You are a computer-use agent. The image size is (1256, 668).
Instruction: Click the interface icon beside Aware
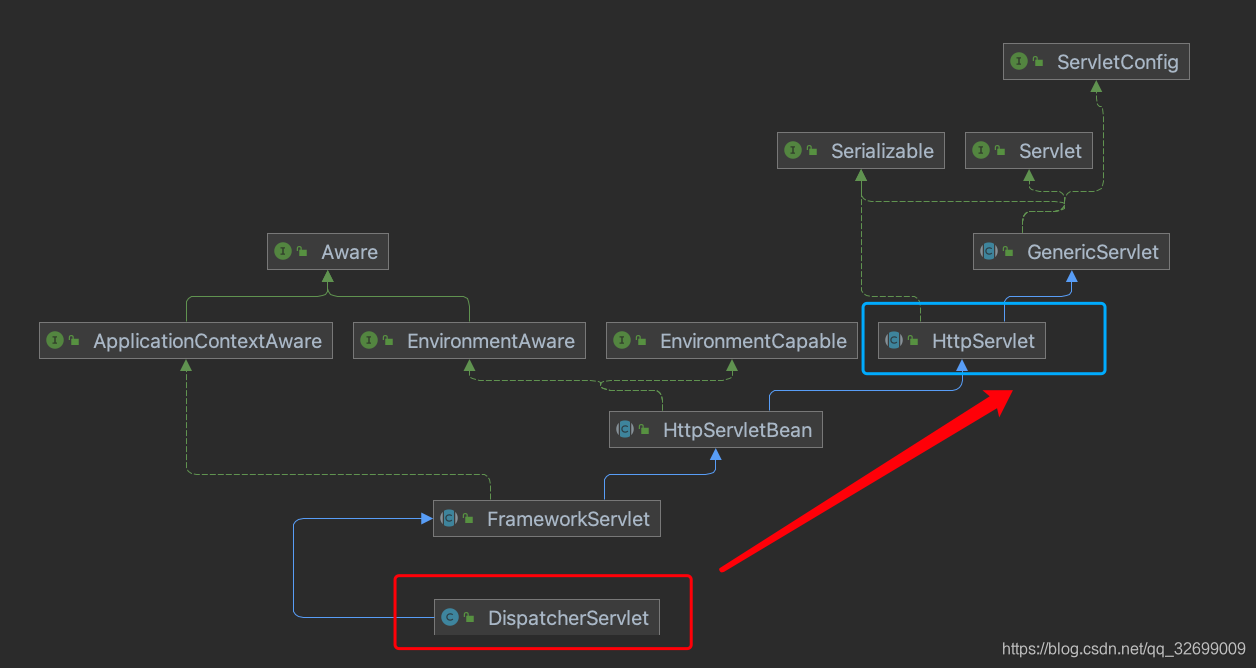(284, 251)
